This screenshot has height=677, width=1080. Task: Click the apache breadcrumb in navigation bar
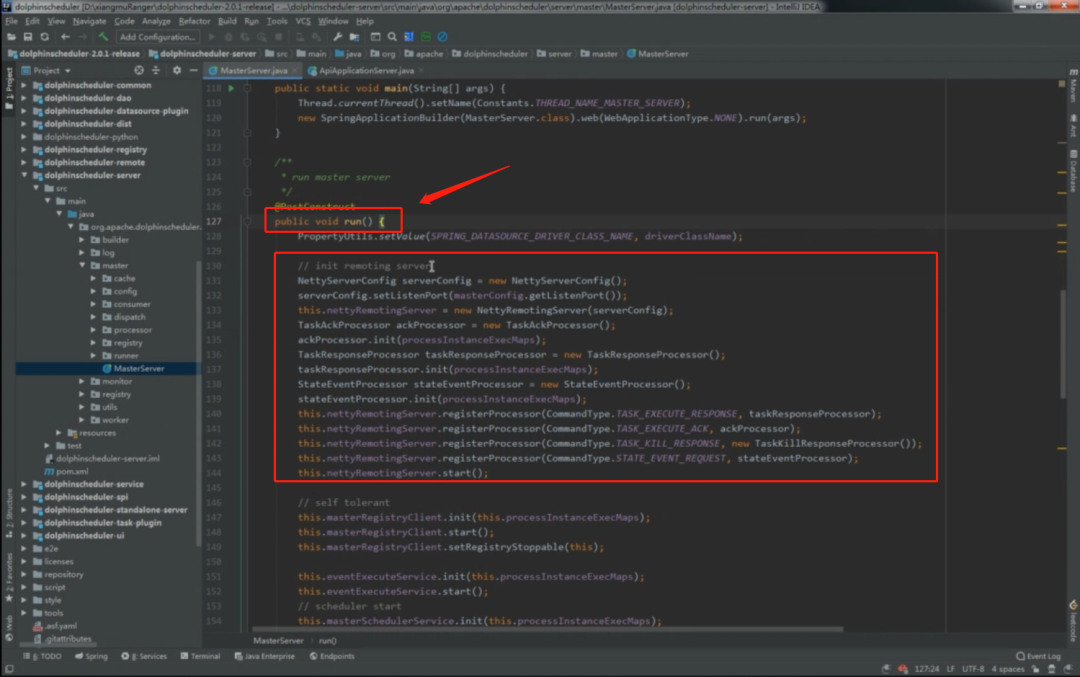coord(424,54)
